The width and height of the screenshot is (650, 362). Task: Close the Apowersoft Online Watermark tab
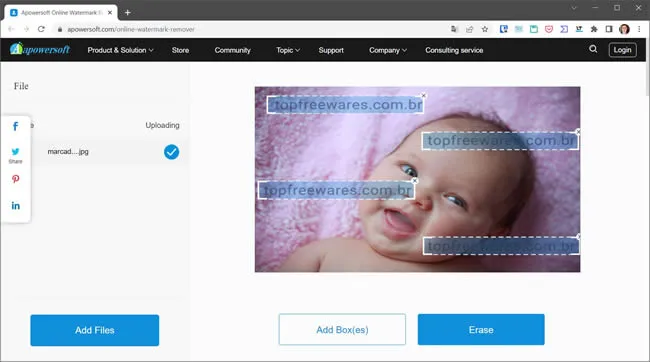(110, 13)
